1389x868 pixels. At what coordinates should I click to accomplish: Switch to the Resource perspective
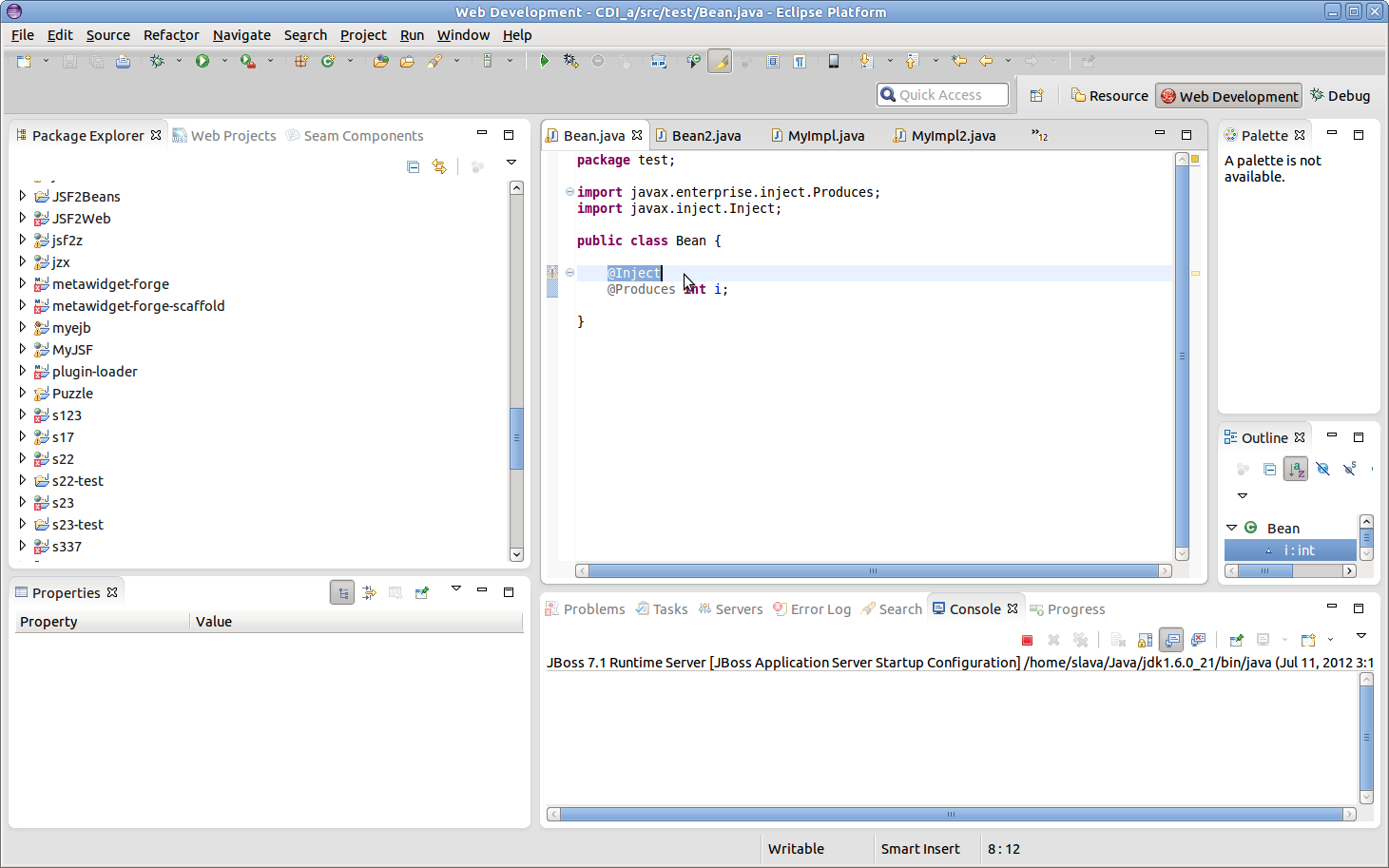pos(1109,96)
